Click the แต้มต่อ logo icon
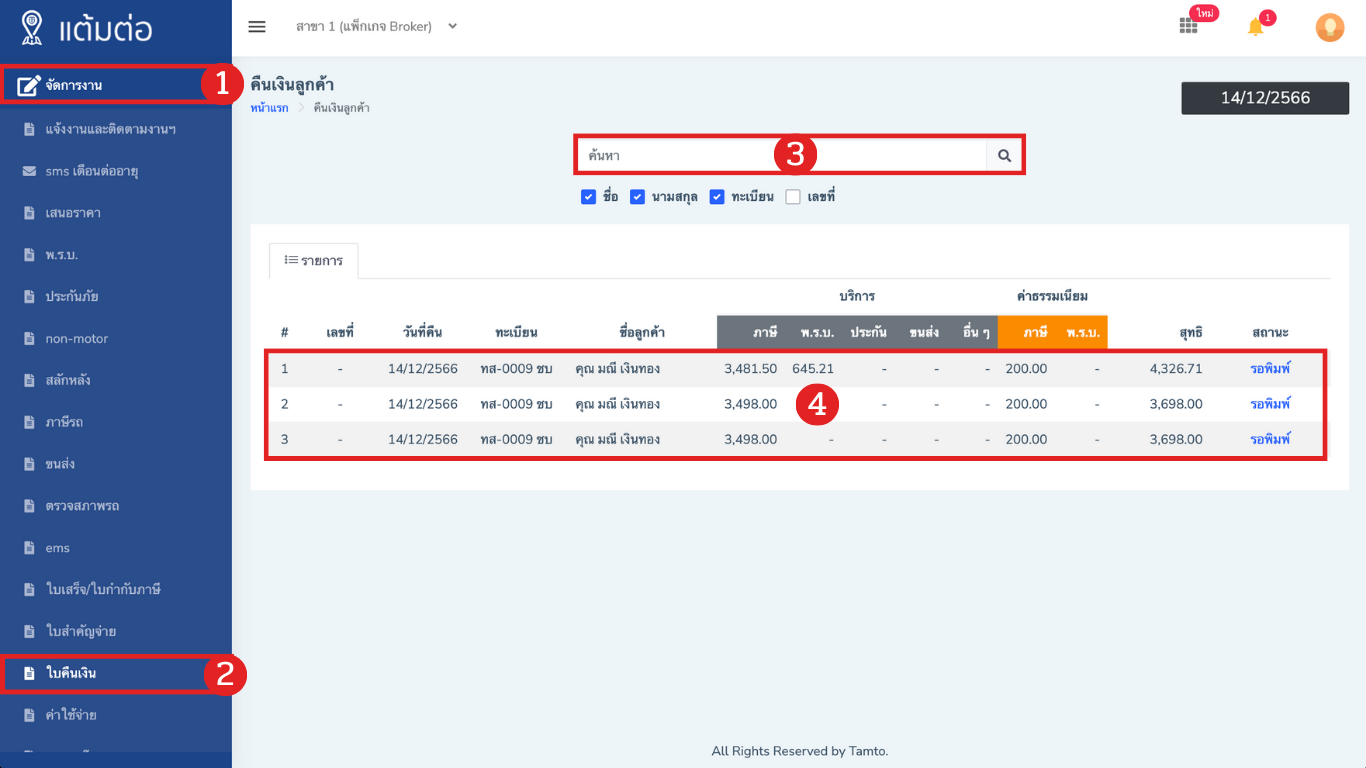1366x768 pixels. [32, 28]
